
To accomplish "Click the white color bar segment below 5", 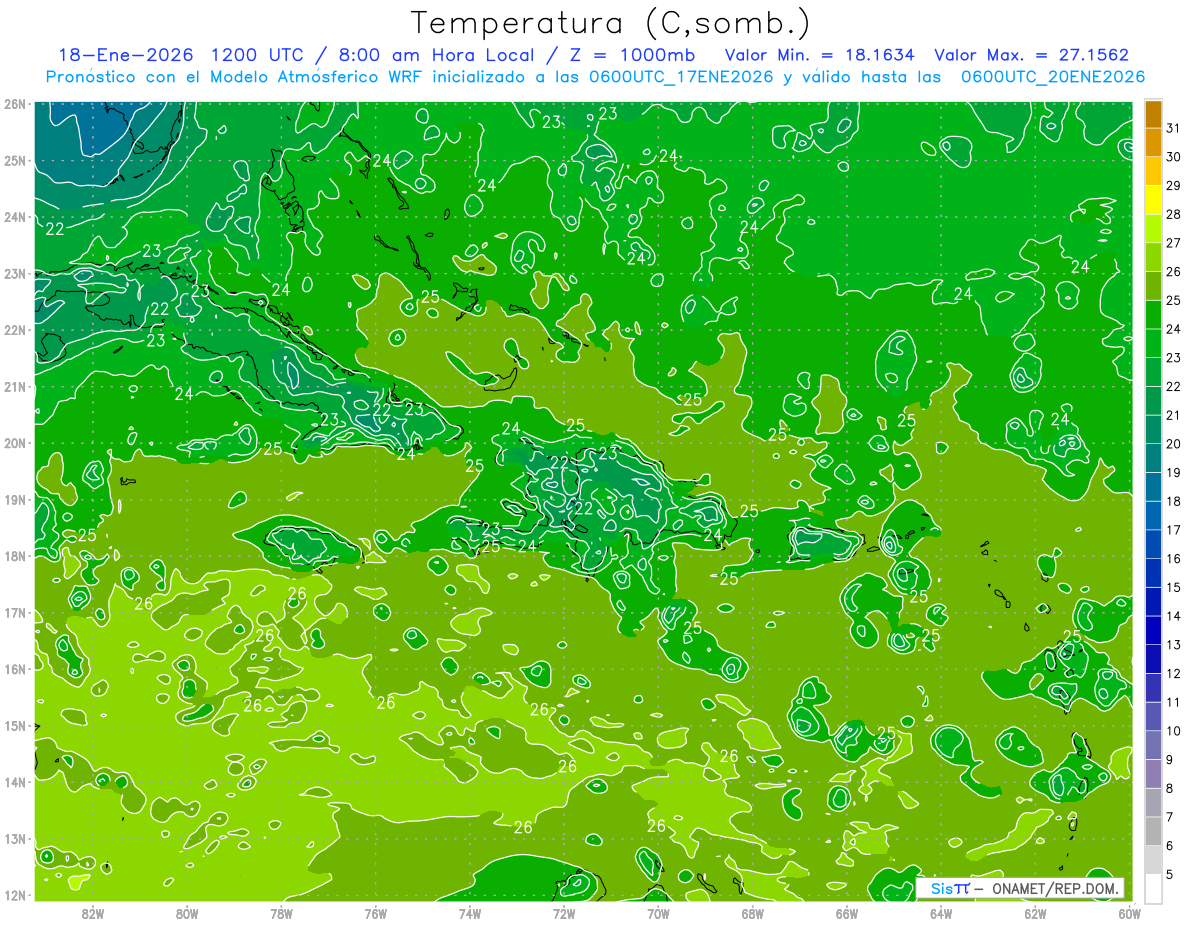I will (1153, 888).
